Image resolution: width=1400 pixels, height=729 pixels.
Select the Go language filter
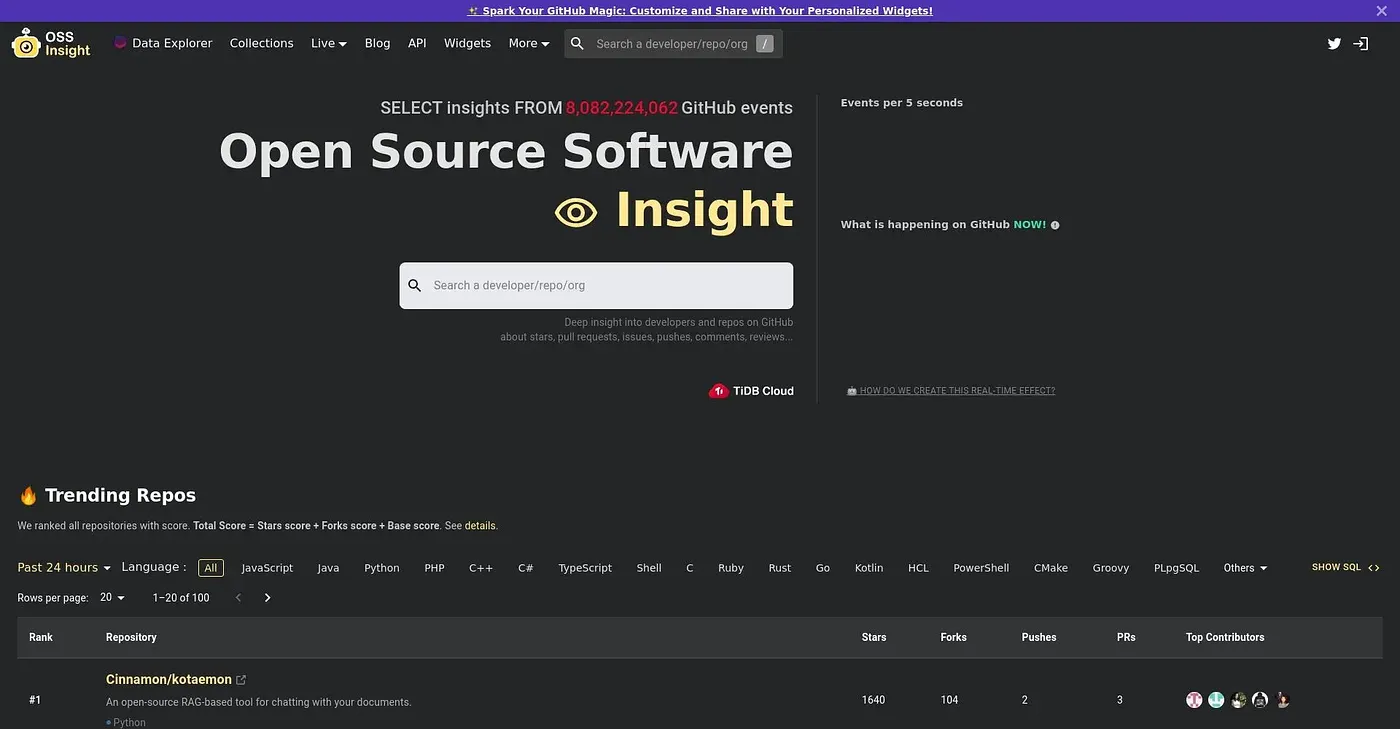(823, 568)
